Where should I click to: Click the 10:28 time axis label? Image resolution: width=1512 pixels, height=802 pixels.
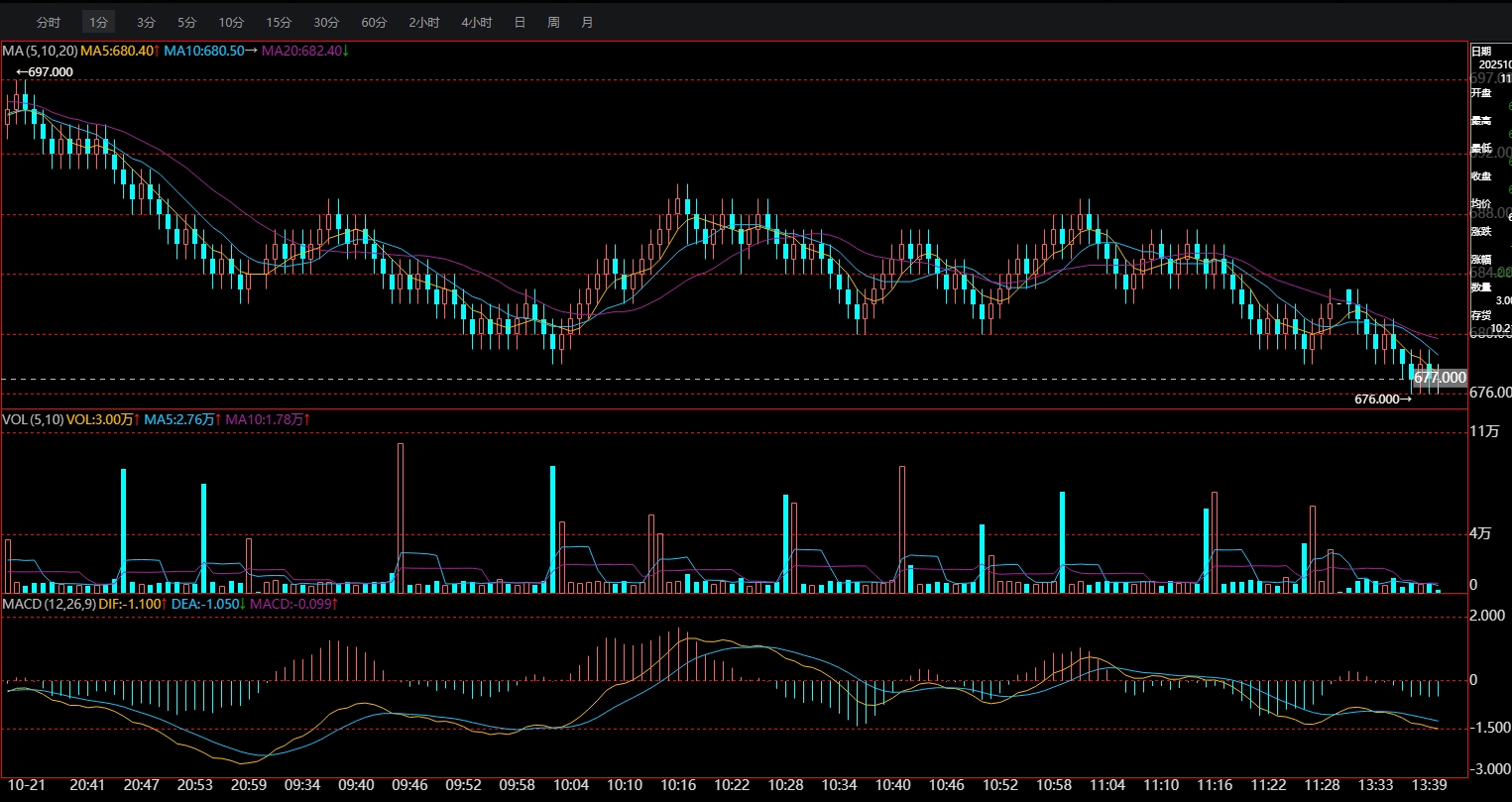786,784
